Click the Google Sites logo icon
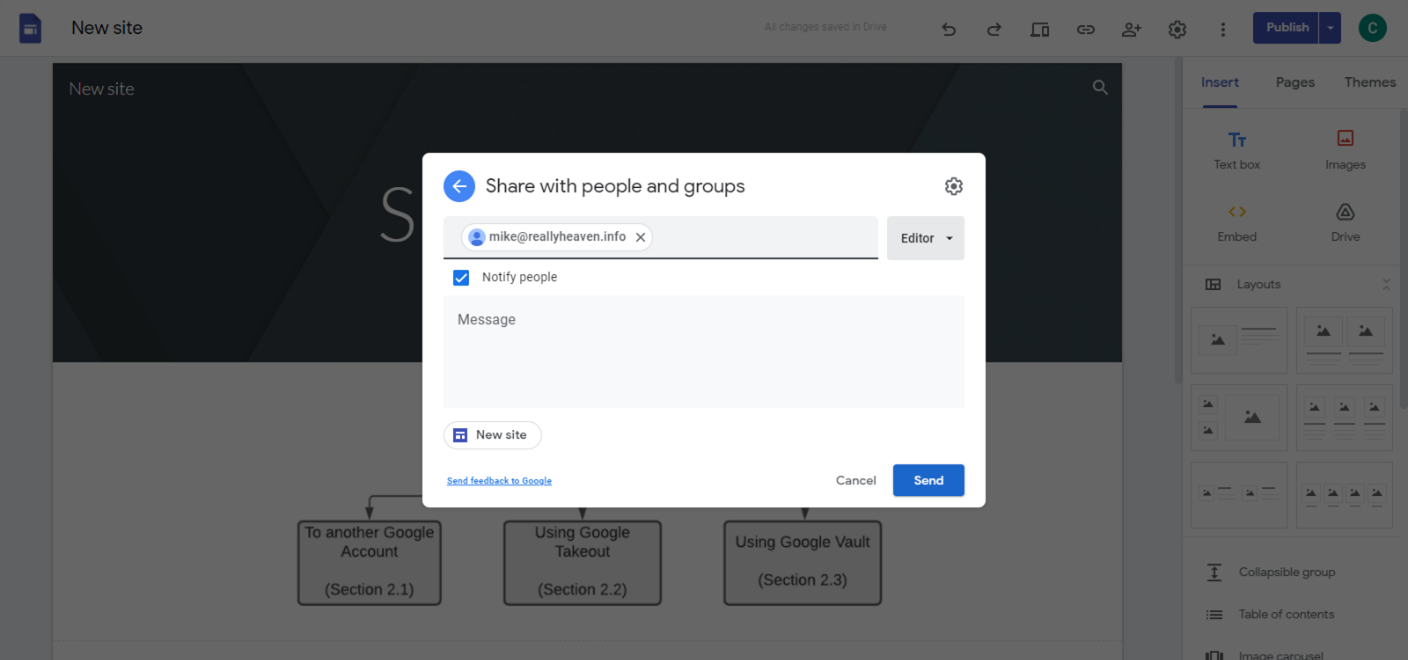Viewport: 1408px width, 660px height. coord(30,28)
